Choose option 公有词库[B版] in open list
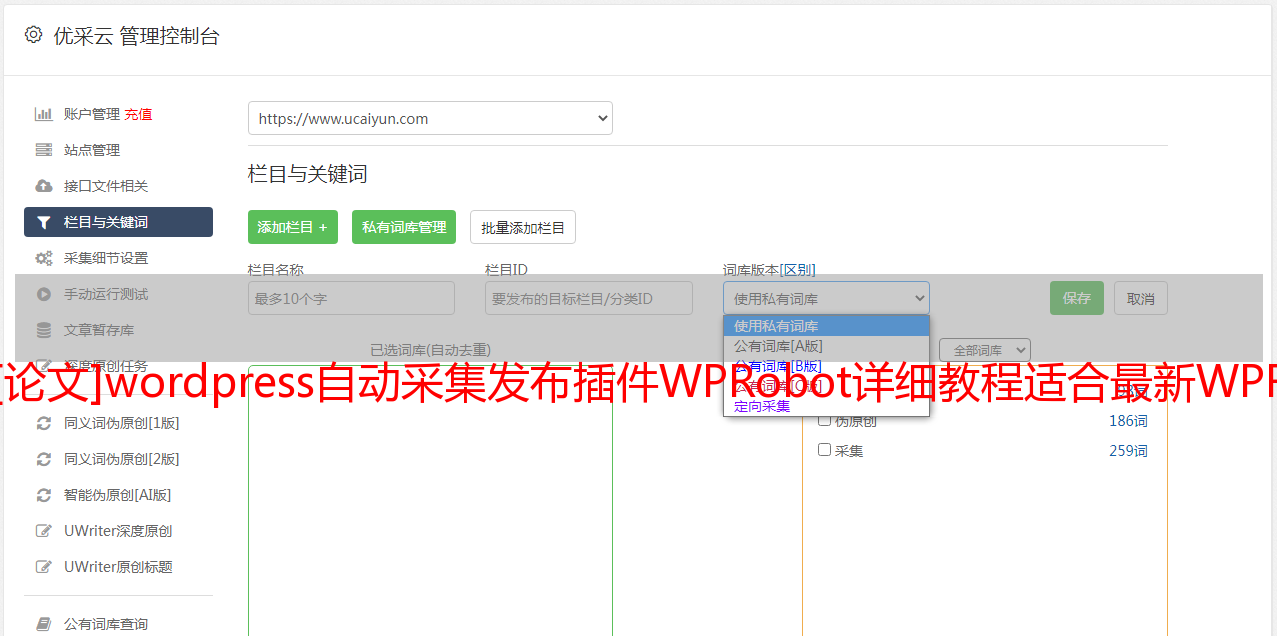This screenshot has height=636, width=1277. (x=826, y=366)
